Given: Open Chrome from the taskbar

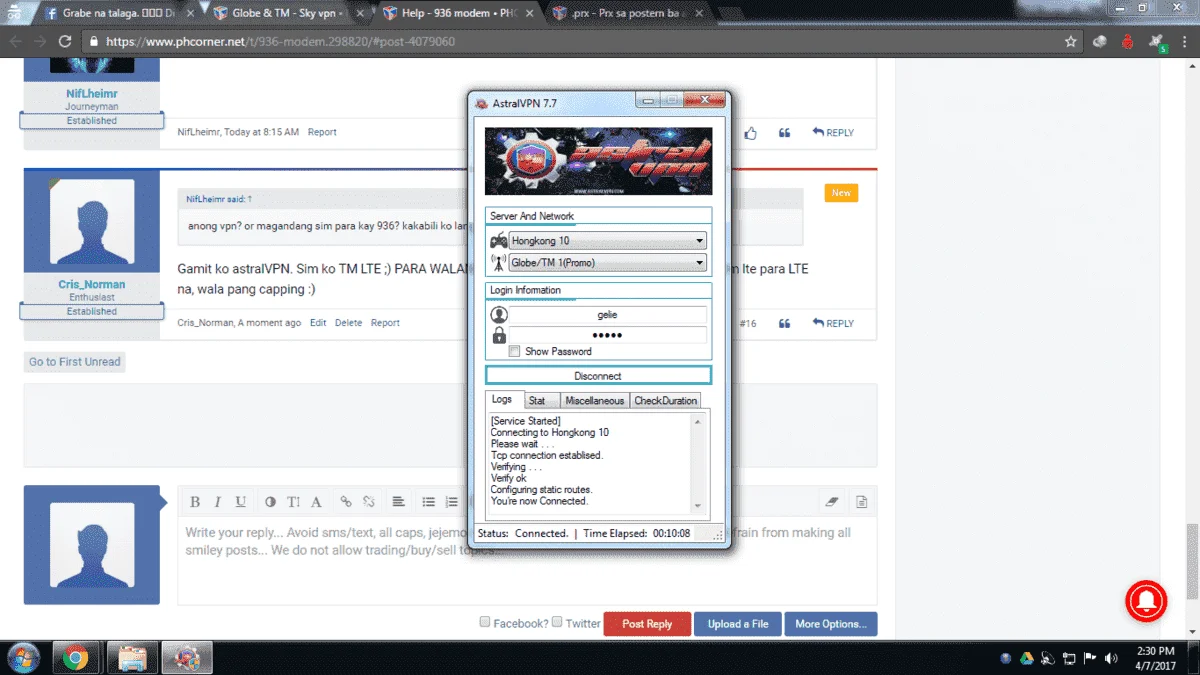Looking at the screenshot, I should [76, 658].
